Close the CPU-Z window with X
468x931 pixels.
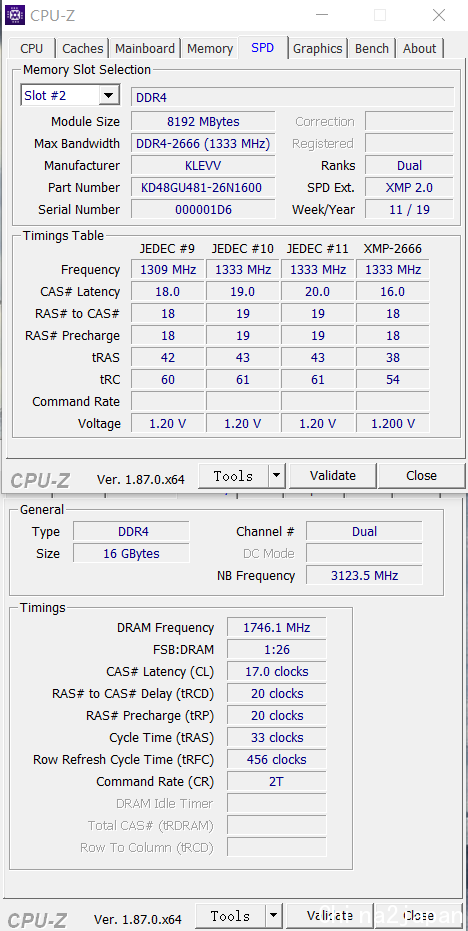pyautogui.click(x=439, y=15)
